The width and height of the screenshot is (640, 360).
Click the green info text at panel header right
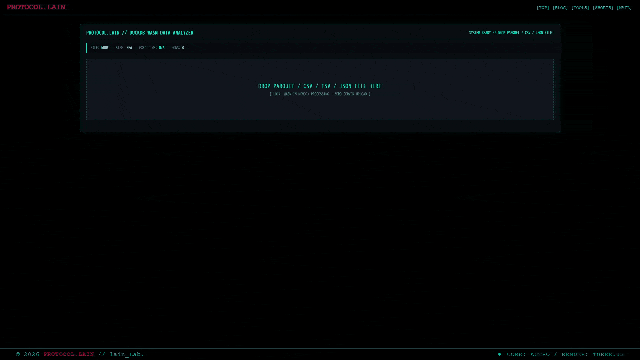510,32
